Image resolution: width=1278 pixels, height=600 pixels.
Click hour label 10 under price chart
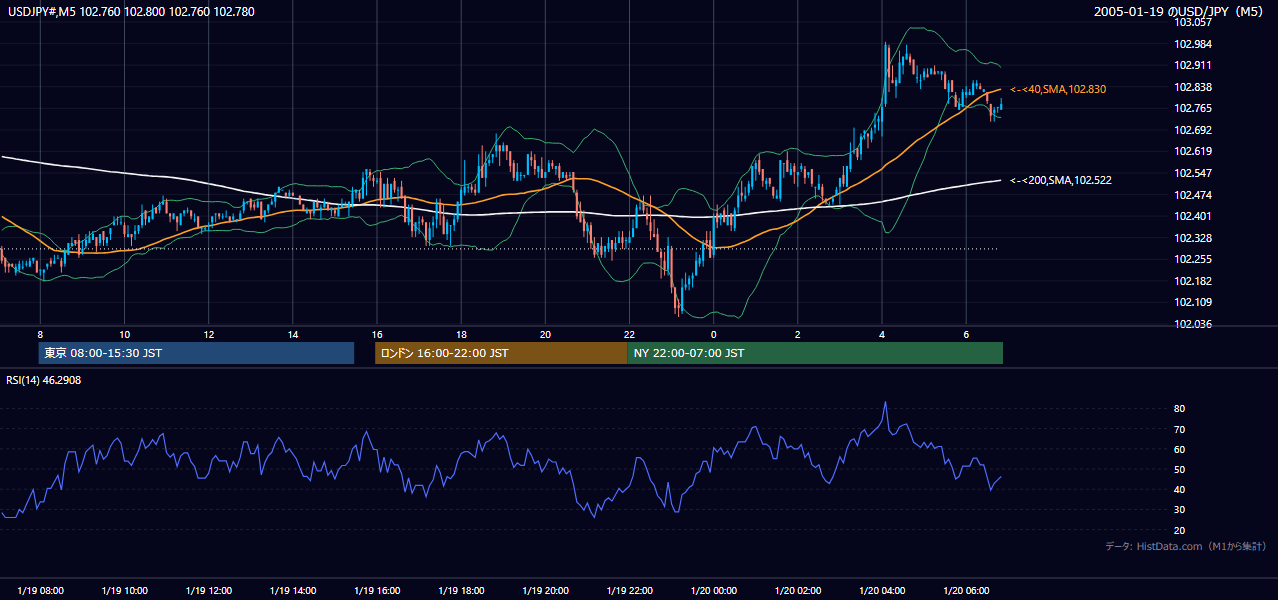pyautogui.click(x=124, y=334)
